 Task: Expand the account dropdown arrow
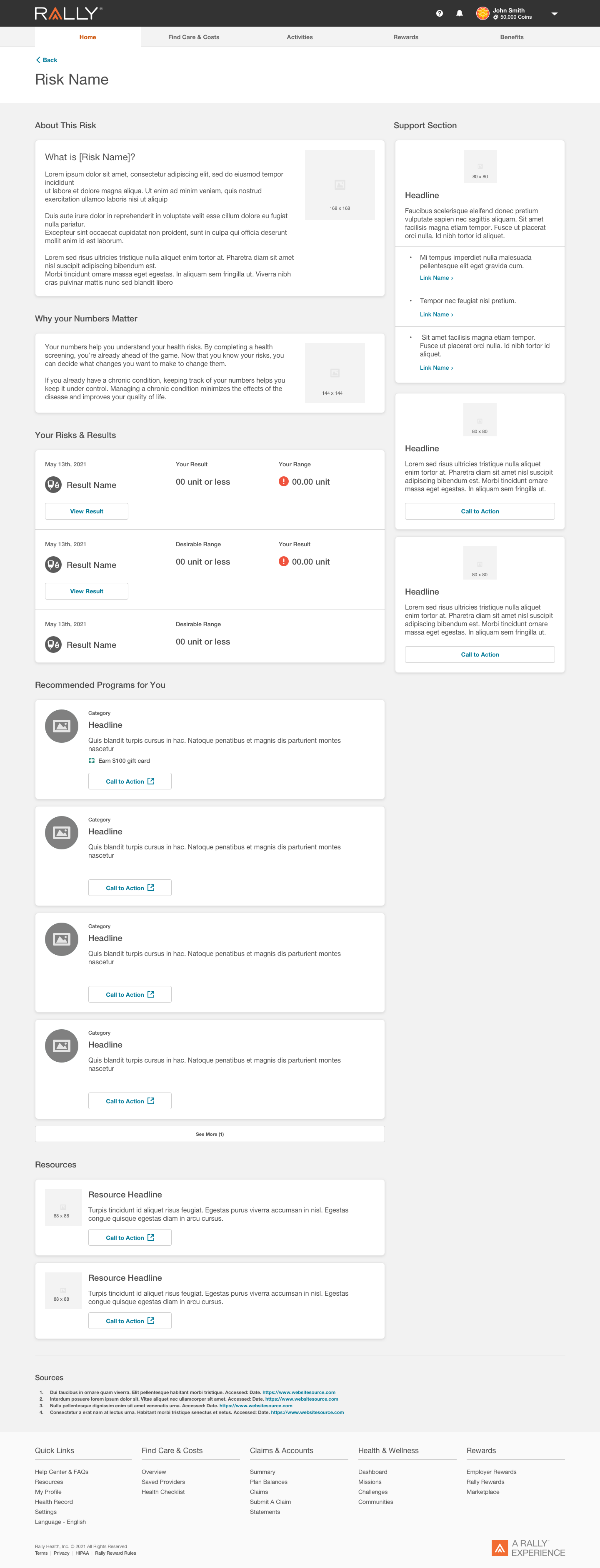[554, 13]
